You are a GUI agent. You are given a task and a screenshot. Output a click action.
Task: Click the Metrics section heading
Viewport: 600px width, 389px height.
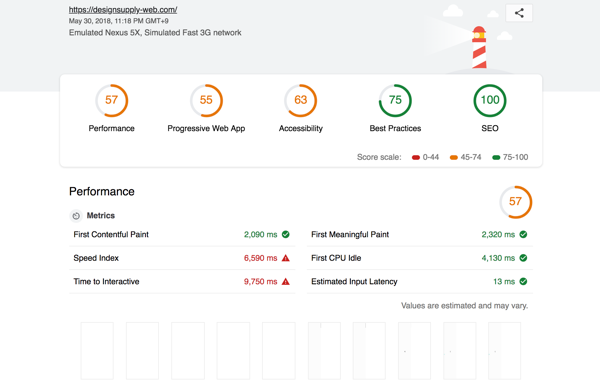[101, 216]
